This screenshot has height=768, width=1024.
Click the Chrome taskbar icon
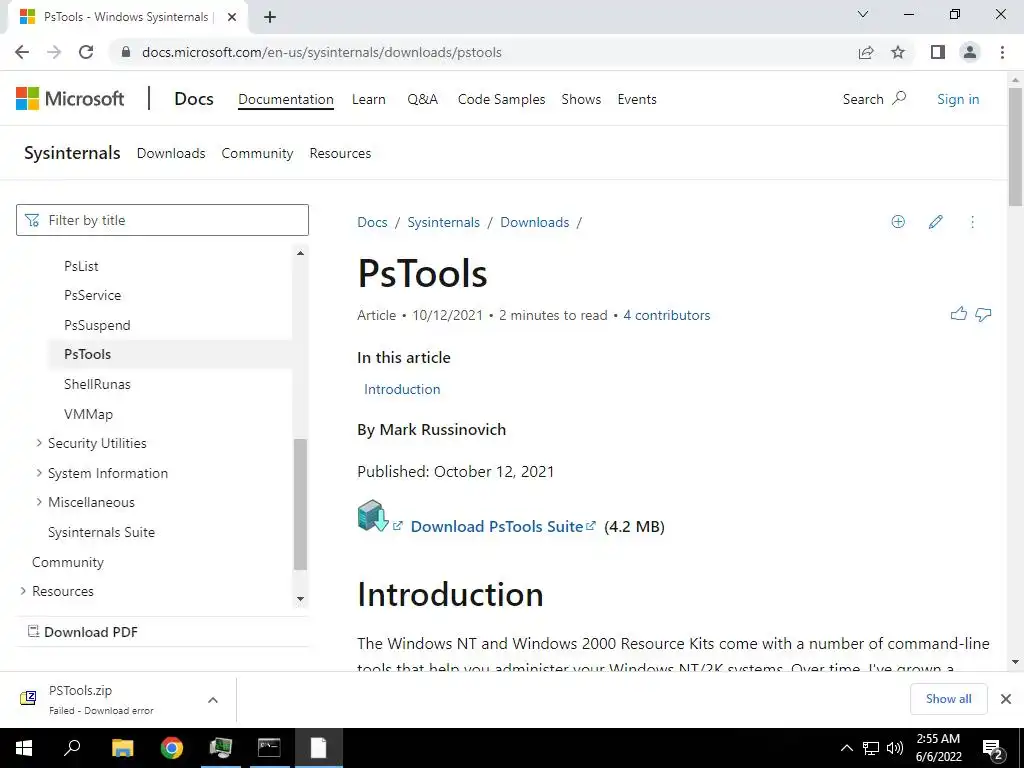pyautogui.click(x=172, y=748)
